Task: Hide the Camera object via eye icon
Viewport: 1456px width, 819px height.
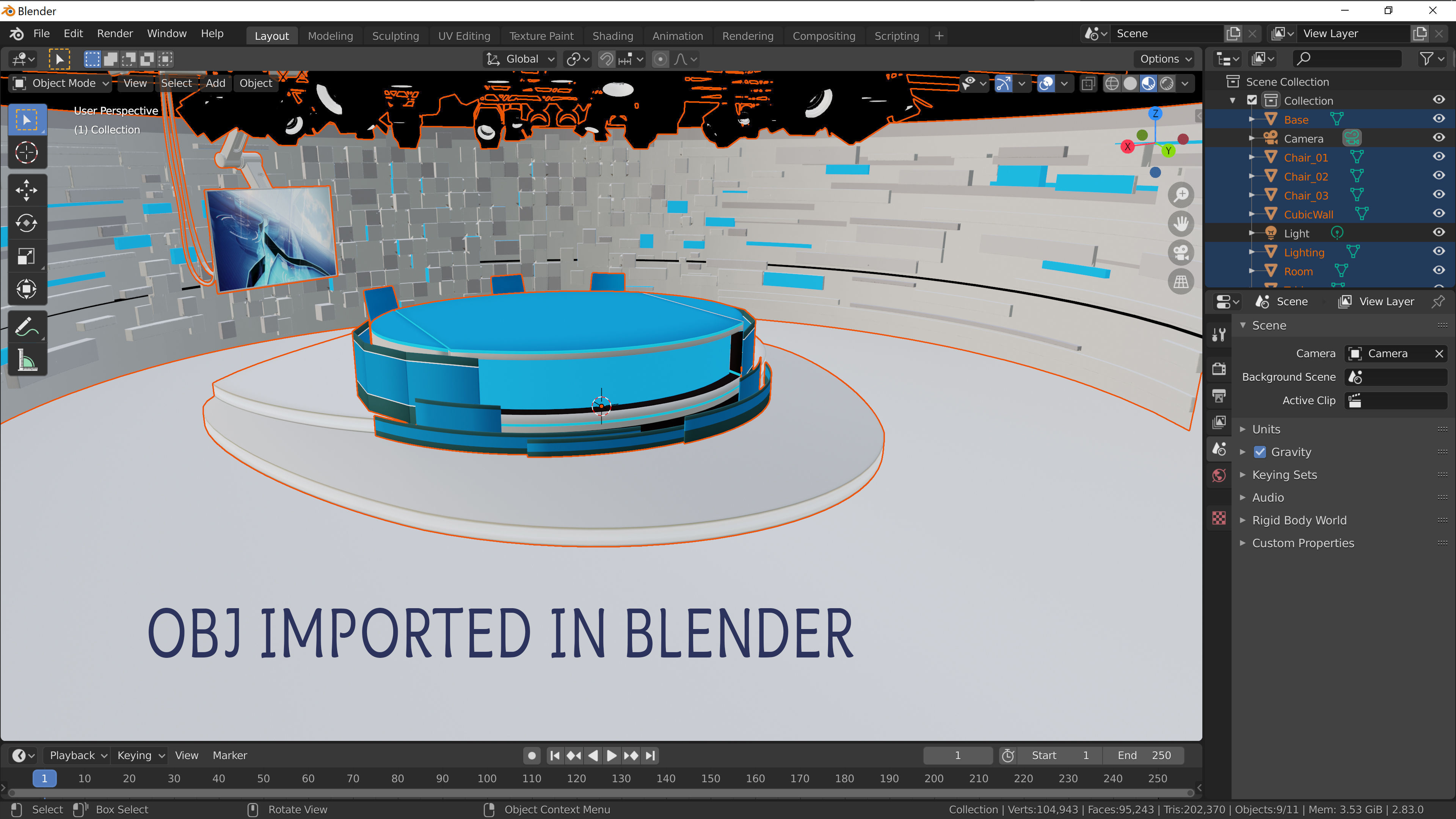Action: click(1439, 138)
